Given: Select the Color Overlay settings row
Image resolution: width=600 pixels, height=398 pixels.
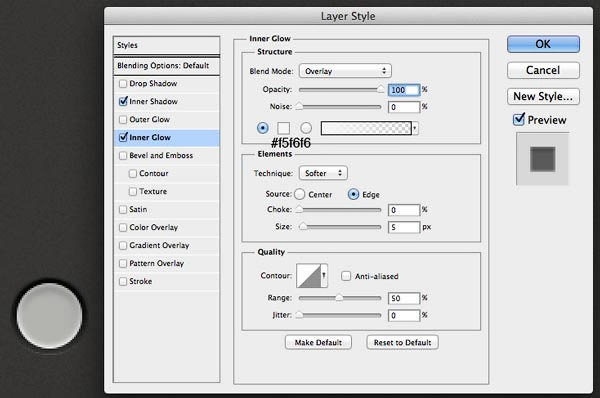Looking at the screenshot, I should [166, 227].
